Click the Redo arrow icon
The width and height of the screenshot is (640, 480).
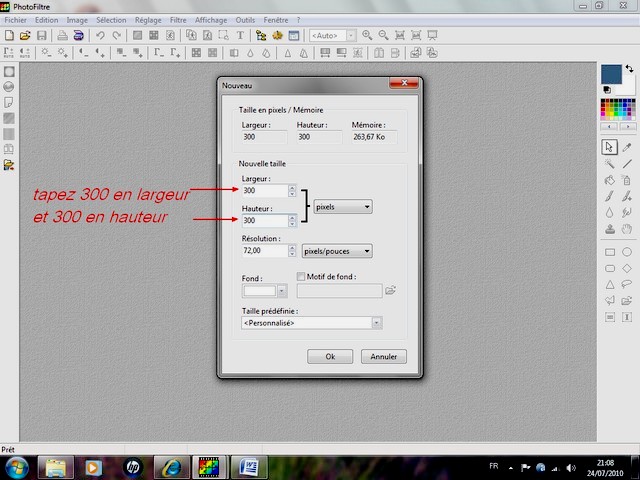point(117,36)
